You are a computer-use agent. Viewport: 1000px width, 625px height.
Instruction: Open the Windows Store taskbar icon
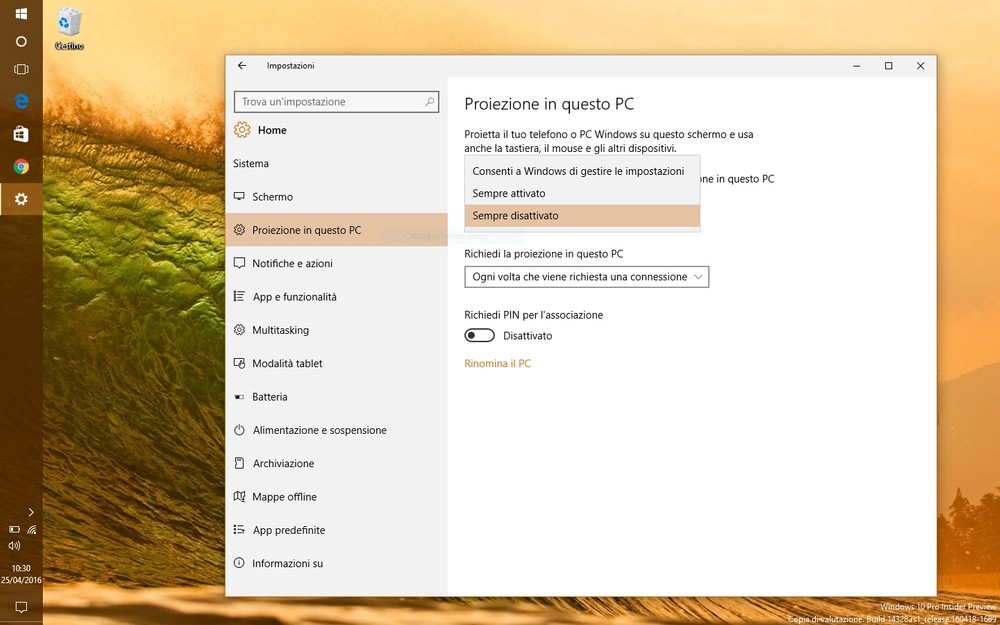(x=21, y=134)
